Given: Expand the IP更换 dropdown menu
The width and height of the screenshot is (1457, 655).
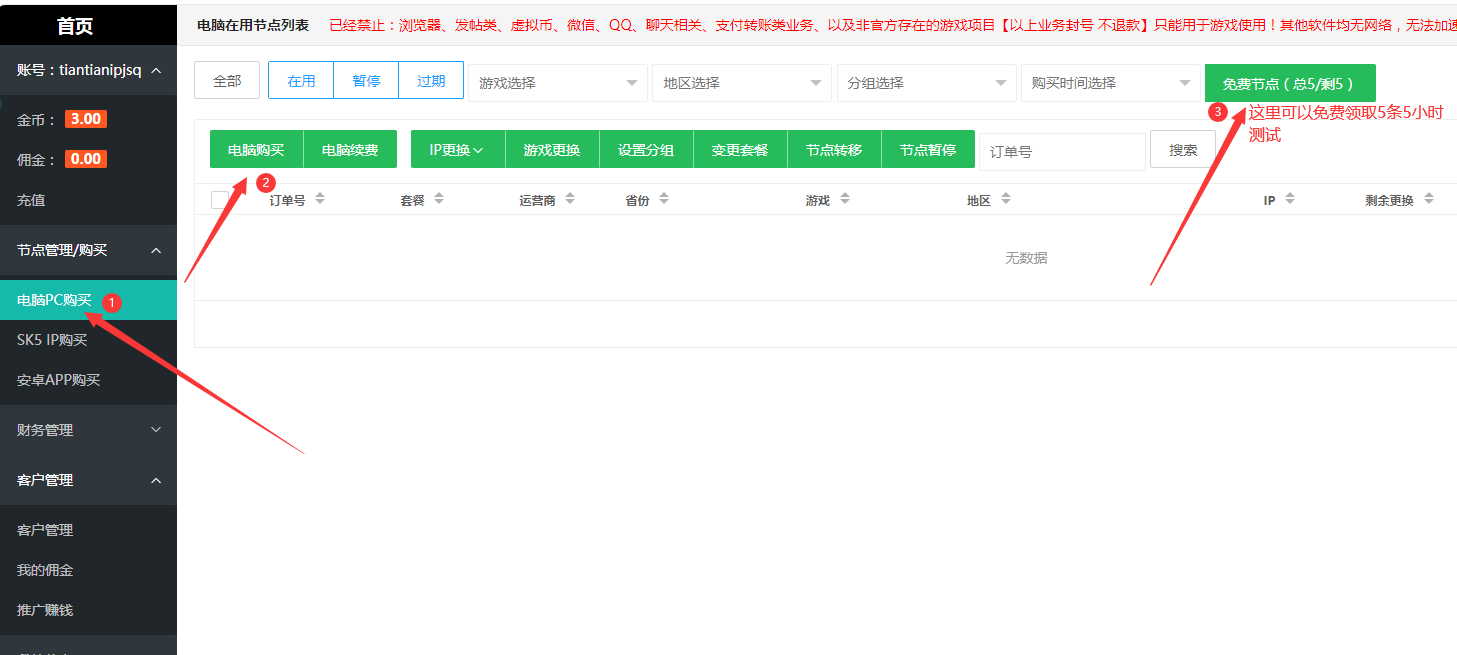Looking at the screenshot, I should (x=457, y=147).
